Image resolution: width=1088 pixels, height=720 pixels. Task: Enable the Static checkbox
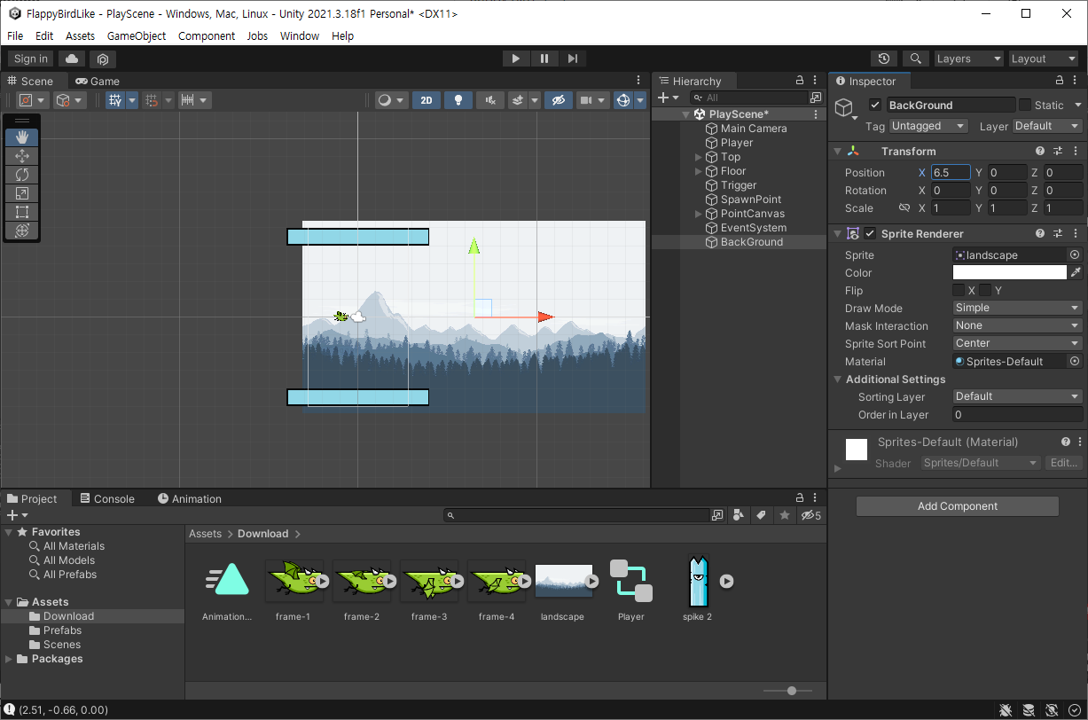click(1025, 105)
